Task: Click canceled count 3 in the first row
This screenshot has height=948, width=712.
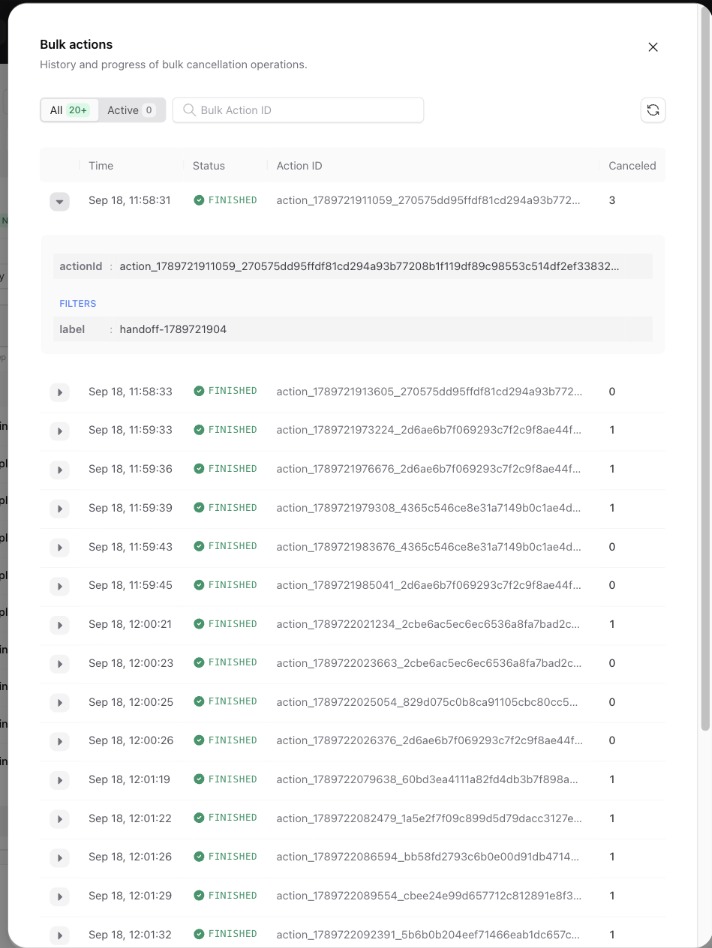Action: pos(612,200)
